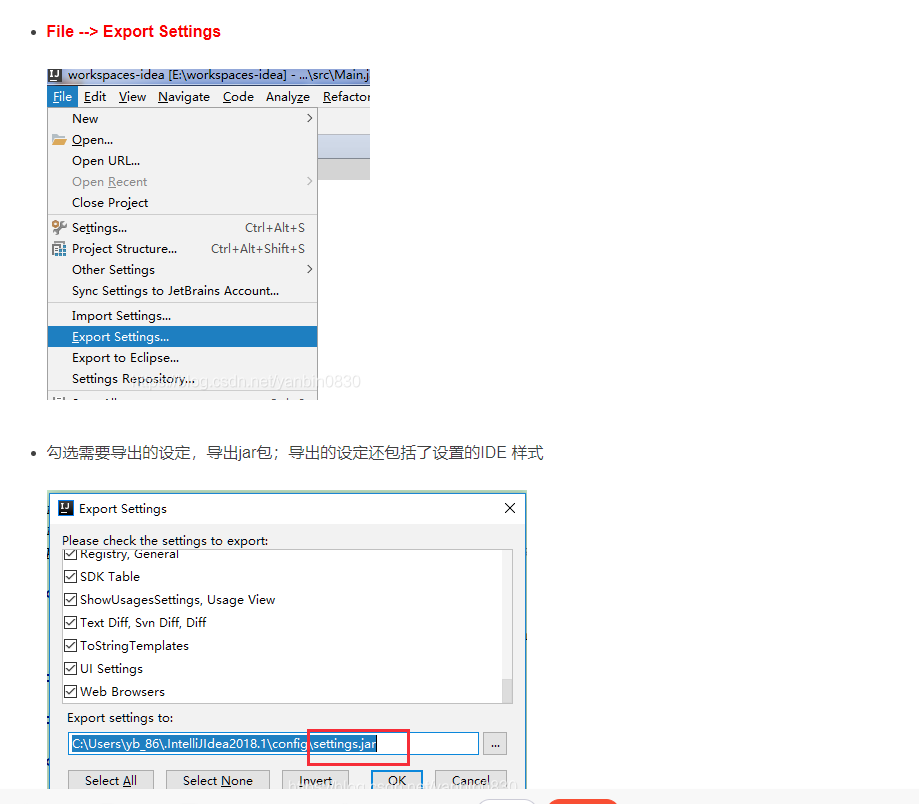Click the 'File --> Export Settings' heading
Image resolution: width=919 pixels, height=804 pixels.
tap(134, 32)
